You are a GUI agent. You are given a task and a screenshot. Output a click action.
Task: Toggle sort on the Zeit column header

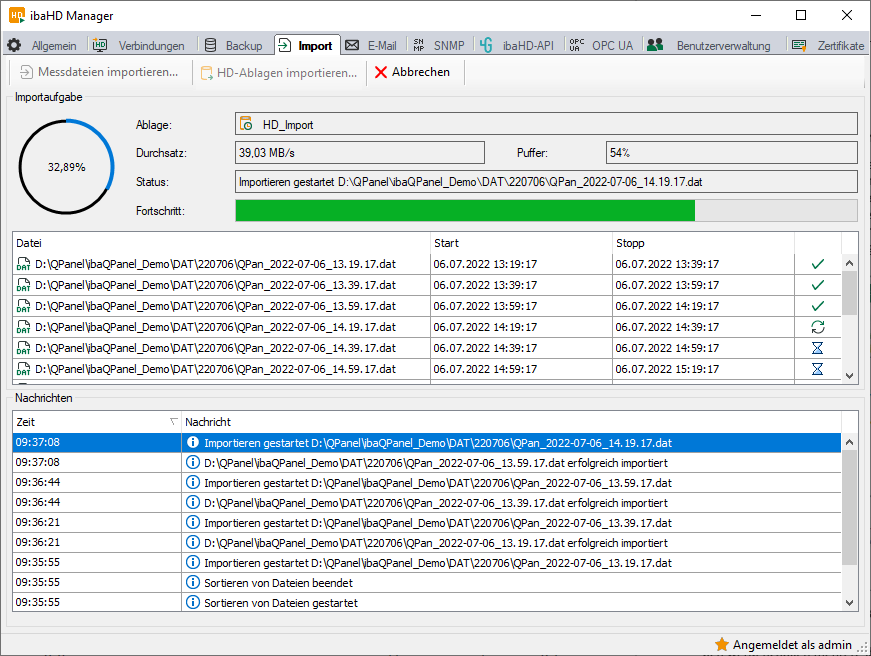[96, 422]
